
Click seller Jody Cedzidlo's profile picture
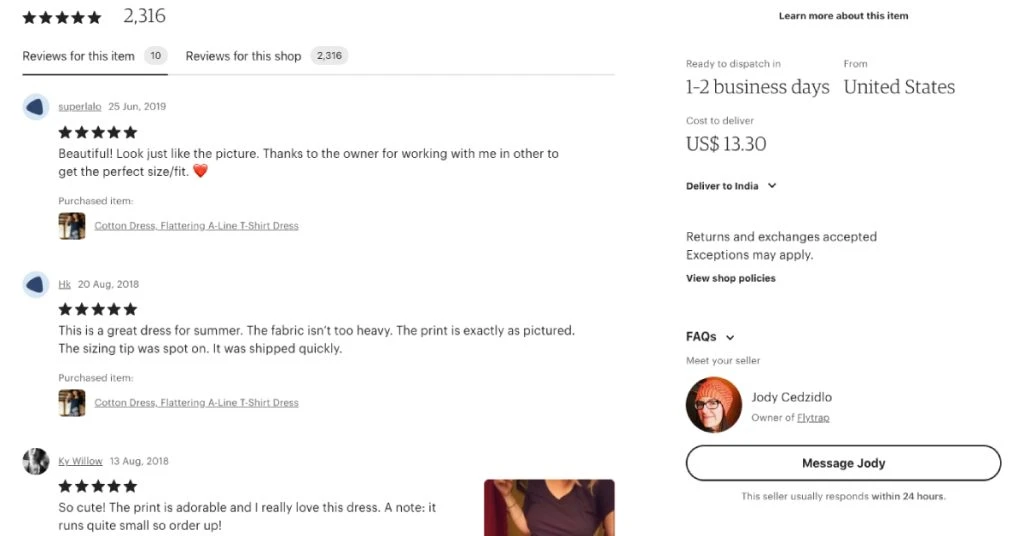pos(713,404)
